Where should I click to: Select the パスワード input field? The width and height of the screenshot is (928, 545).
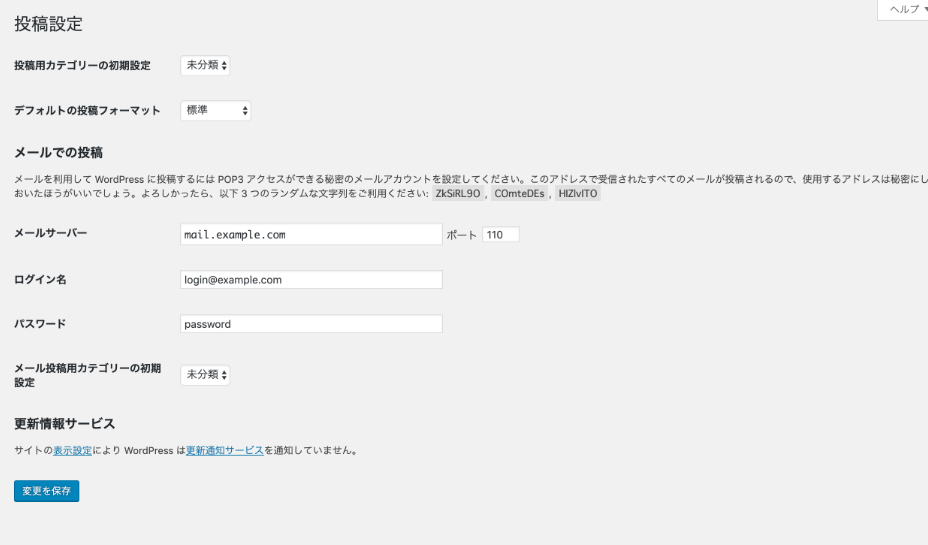[x=310, y=324]
